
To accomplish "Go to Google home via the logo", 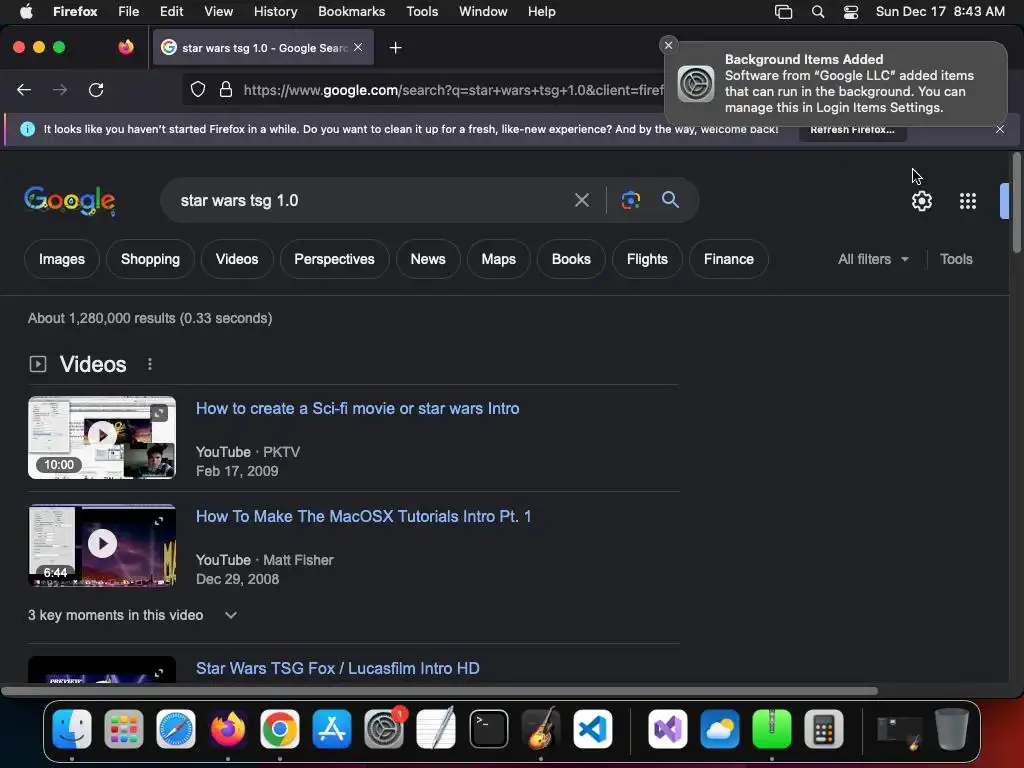I will pyautogui.click(x=70, y=200).
